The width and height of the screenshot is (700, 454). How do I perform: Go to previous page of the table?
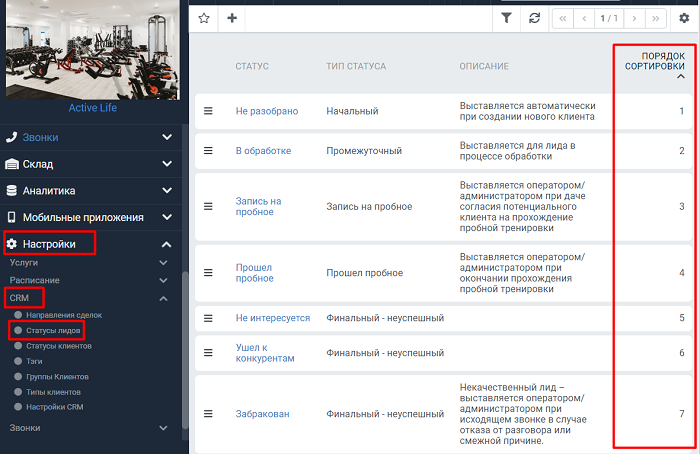tap(584, 19)
